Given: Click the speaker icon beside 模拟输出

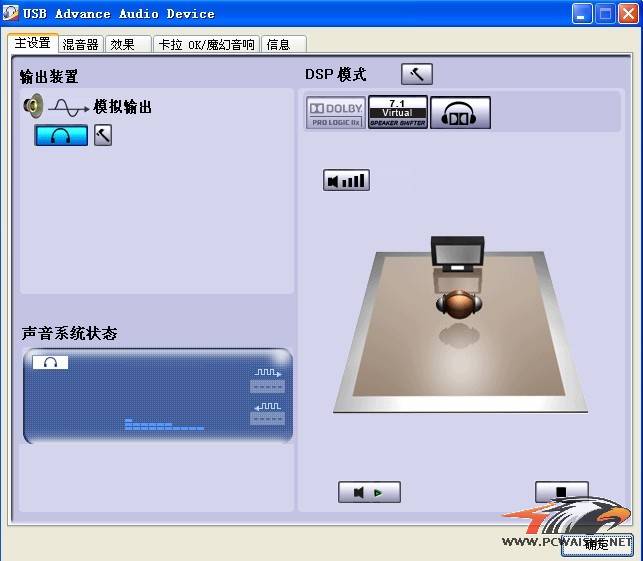Looking at the screenshot, I should click(33, 106).
